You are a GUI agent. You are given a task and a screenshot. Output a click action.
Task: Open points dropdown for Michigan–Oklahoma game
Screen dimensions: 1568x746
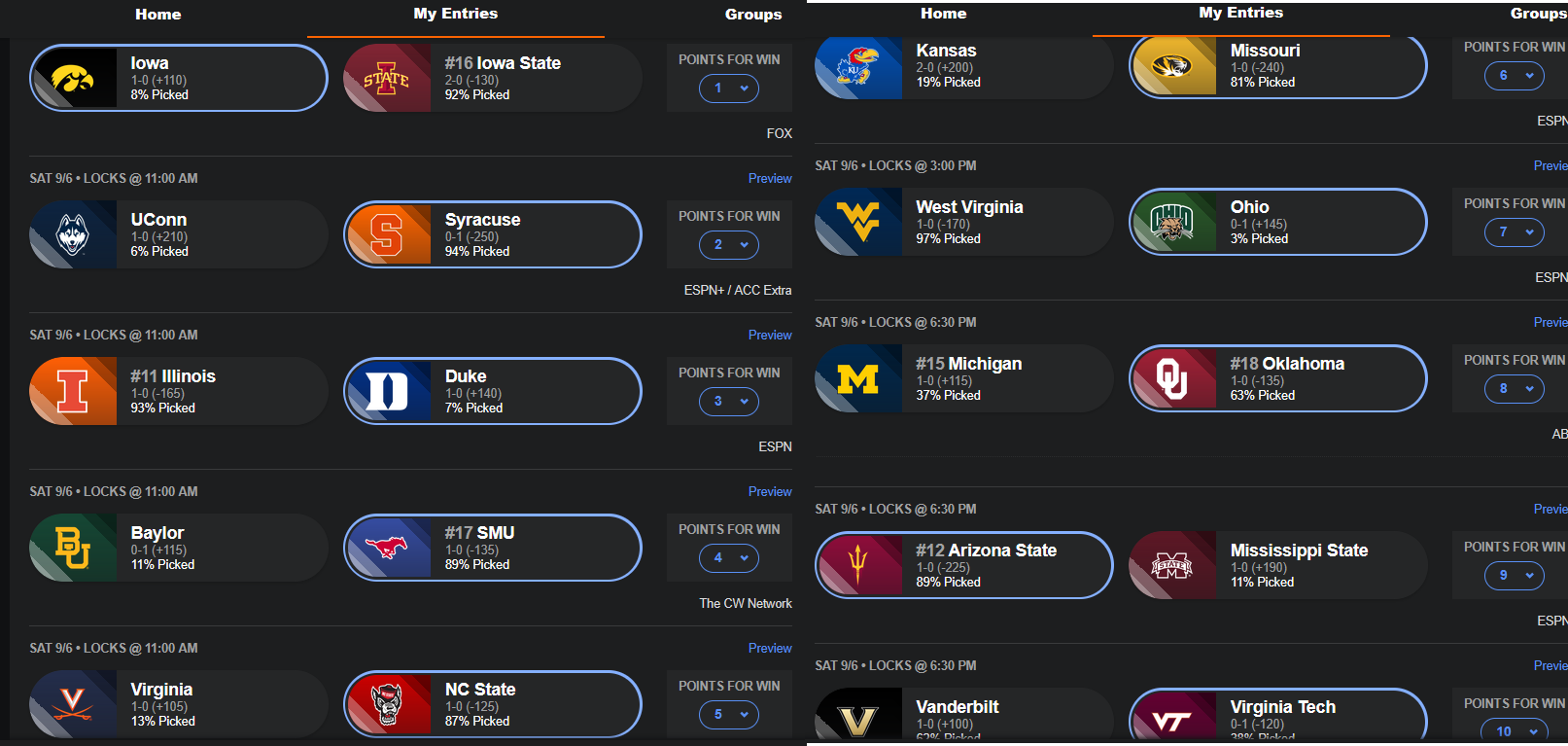coord(1515,389)
